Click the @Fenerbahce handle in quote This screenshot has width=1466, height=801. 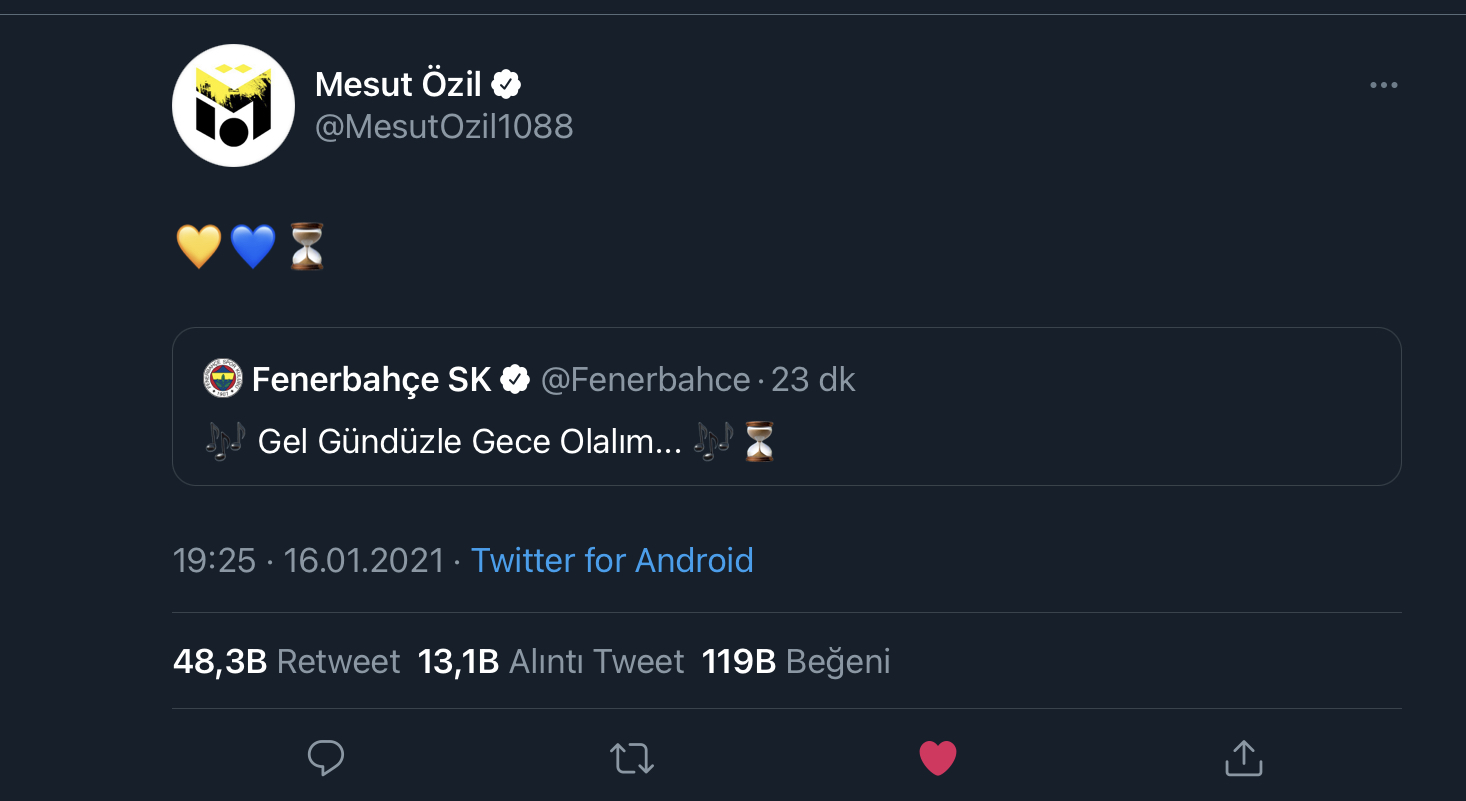tap(646, 380)
